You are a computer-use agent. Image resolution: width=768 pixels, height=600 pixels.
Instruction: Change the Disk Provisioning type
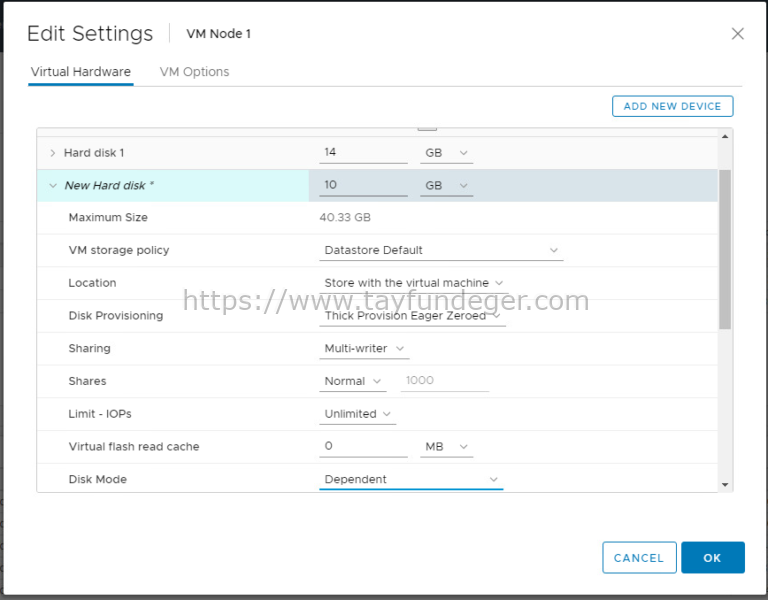pos(413,316)
